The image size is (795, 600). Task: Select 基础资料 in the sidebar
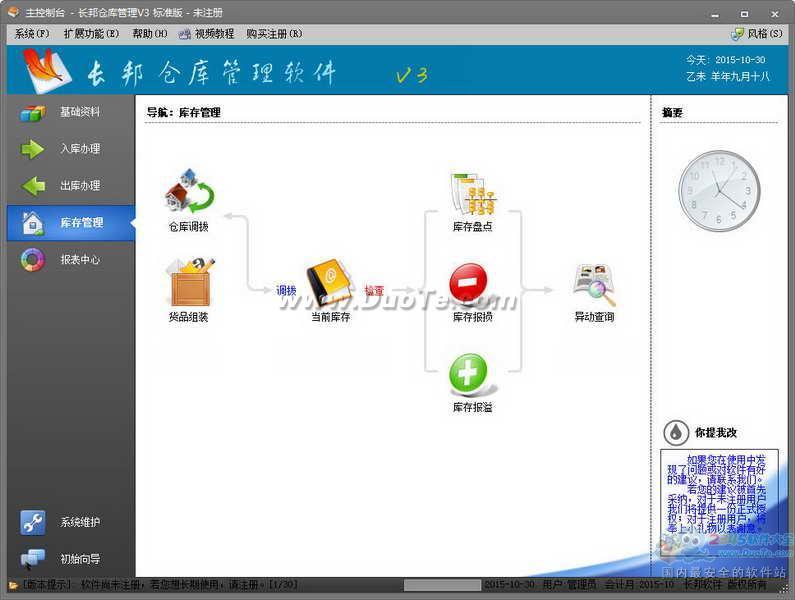click(80, 112)
